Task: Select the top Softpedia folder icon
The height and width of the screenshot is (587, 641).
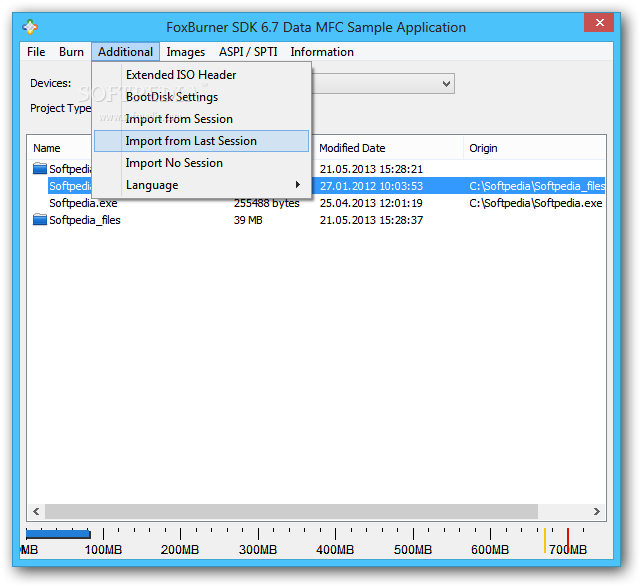Action: pos(40,168)
